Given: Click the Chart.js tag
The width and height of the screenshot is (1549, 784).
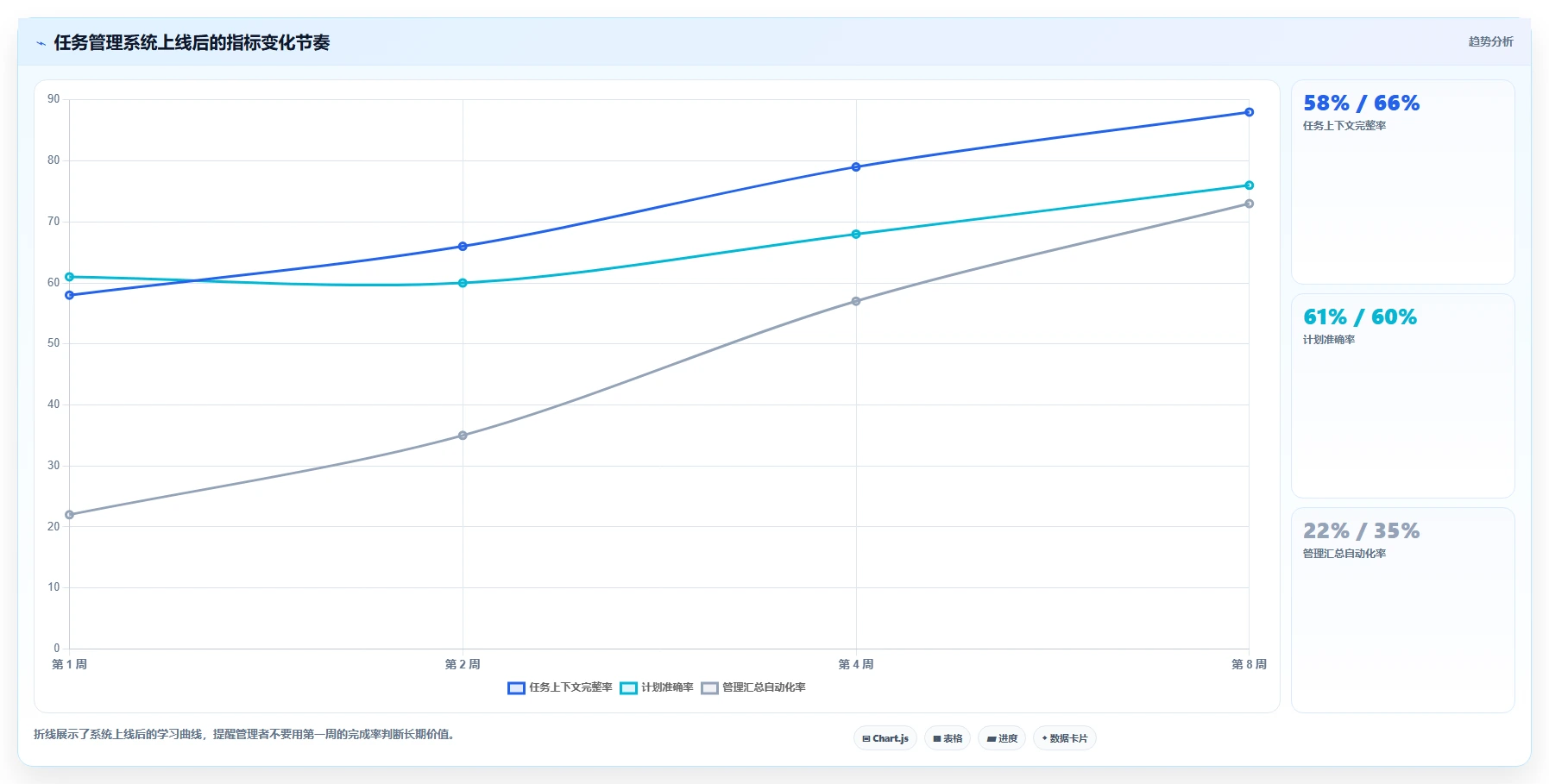Looking at the screenshot, I should tap(885, 738).
